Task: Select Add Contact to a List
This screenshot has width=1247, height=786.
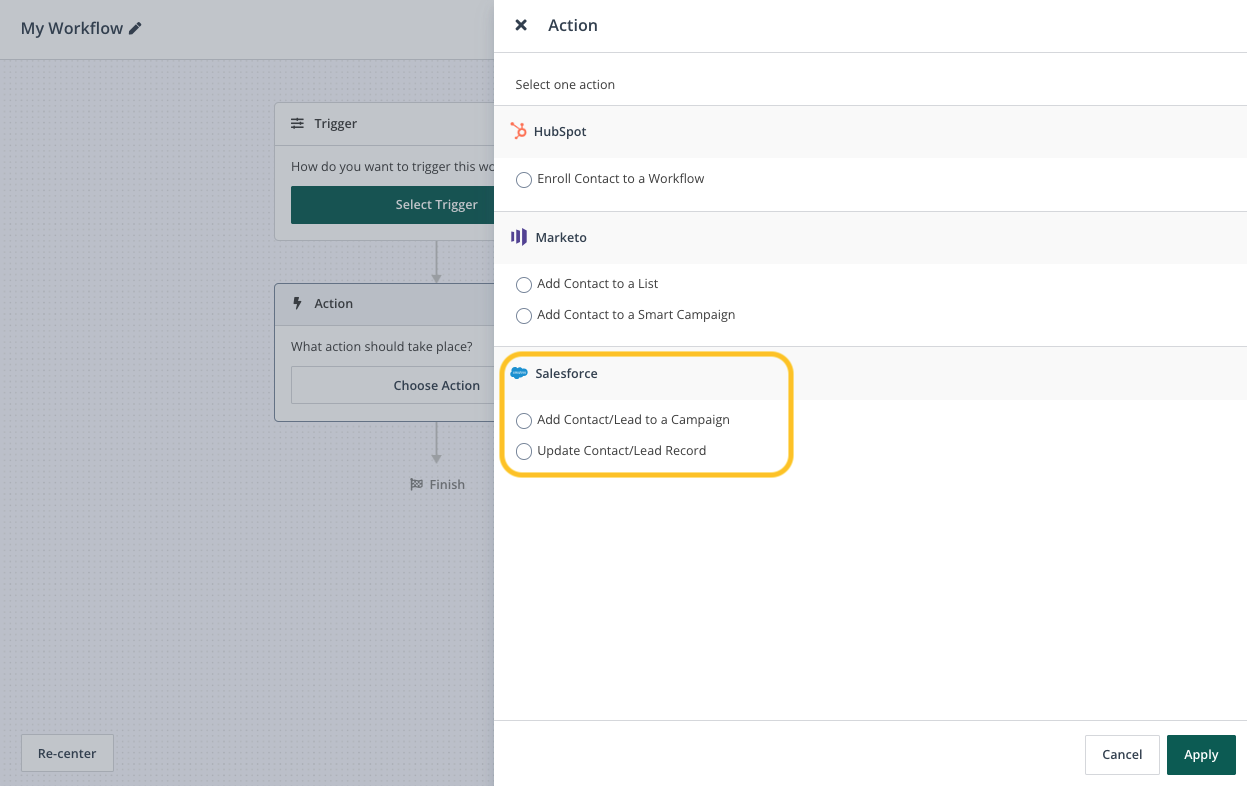Action: (x=524, y=285)
